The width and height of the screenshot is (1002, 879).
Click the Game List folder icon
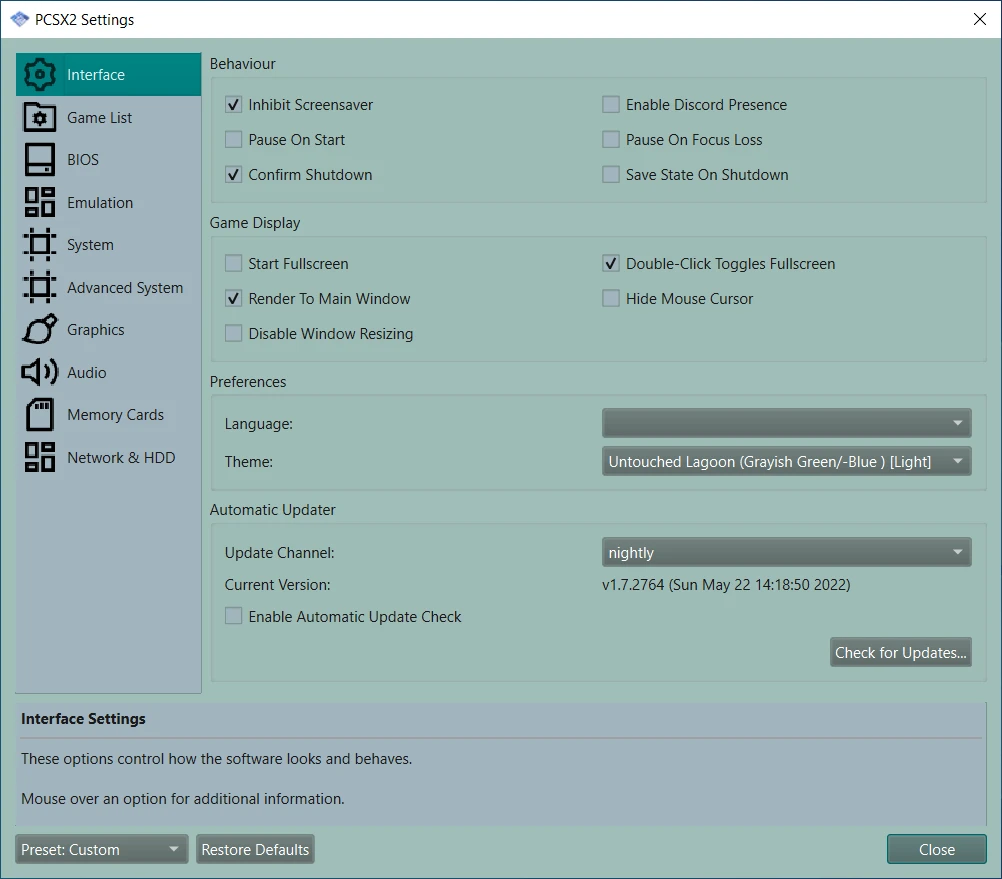pyautogui.click(x=39, y=118)
